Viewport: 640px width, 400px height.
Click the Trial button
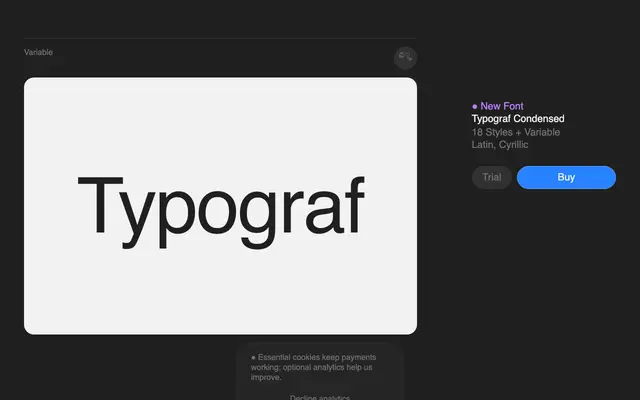coord(491,177)
